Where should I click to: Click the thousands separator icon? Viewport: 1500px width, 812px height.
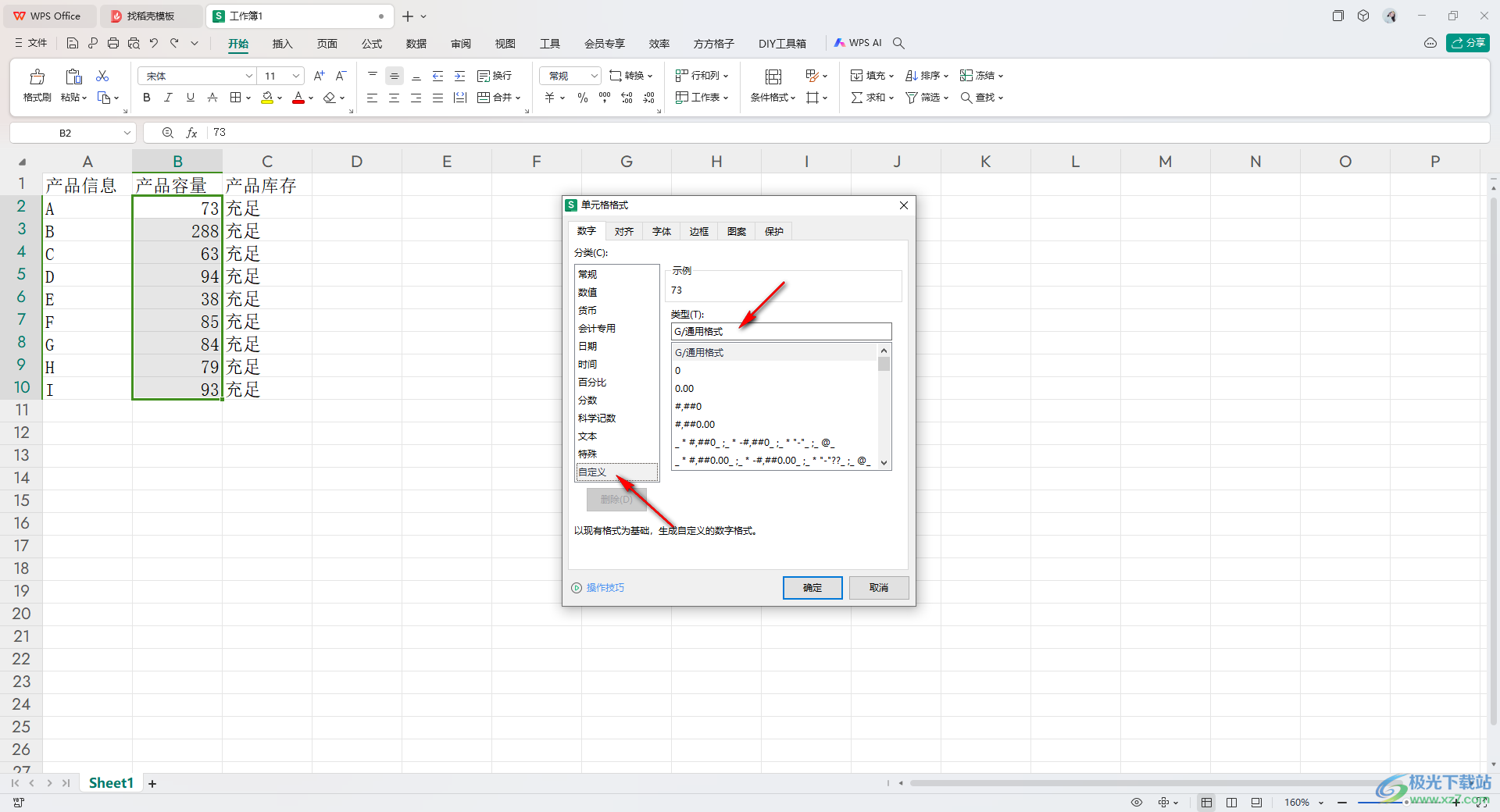pyautogui.click(x=605, y=98)
